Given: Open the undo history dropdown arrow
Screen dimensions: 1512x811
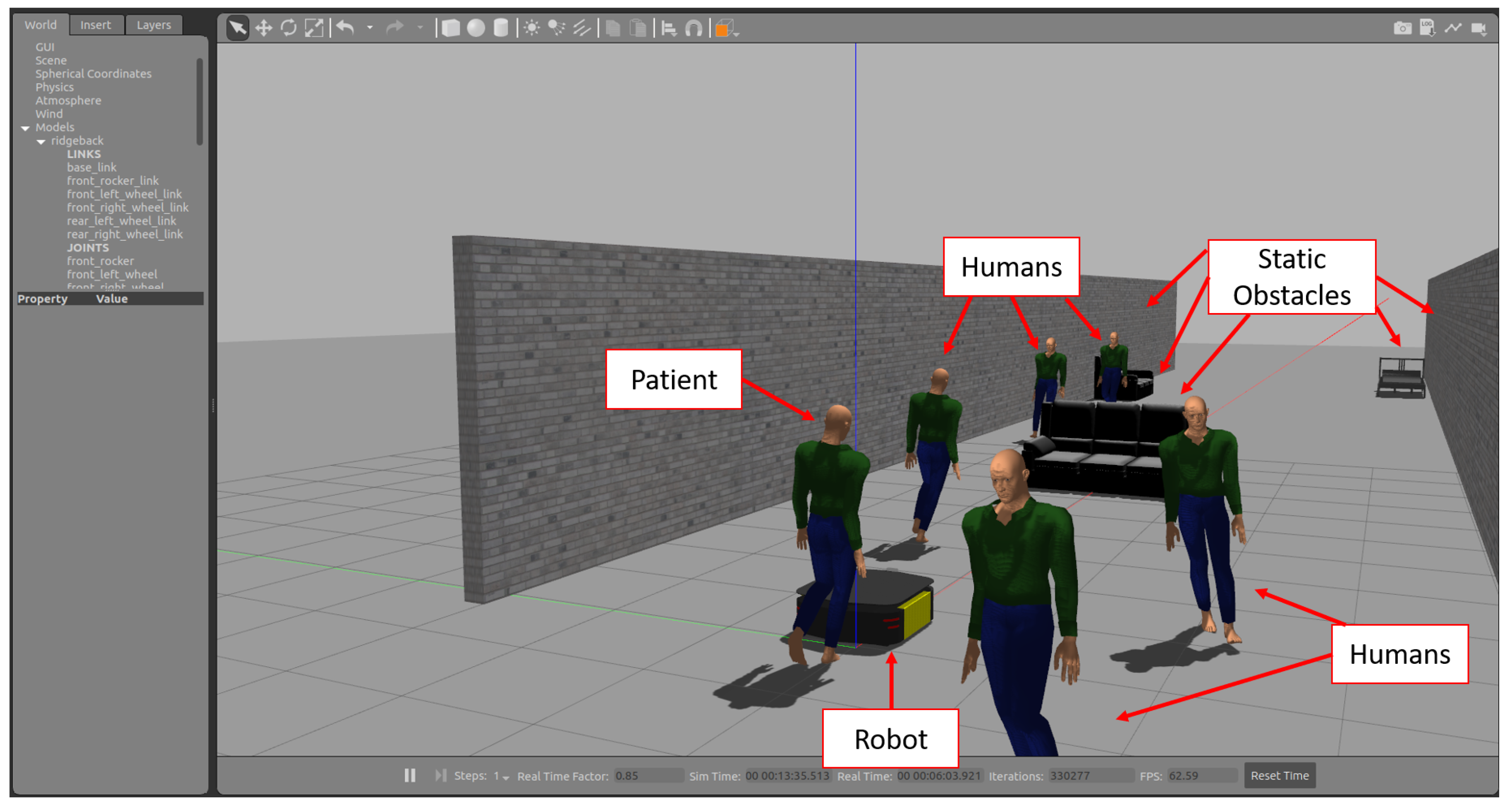Looking at the screenshot, I should click(370, 28).
